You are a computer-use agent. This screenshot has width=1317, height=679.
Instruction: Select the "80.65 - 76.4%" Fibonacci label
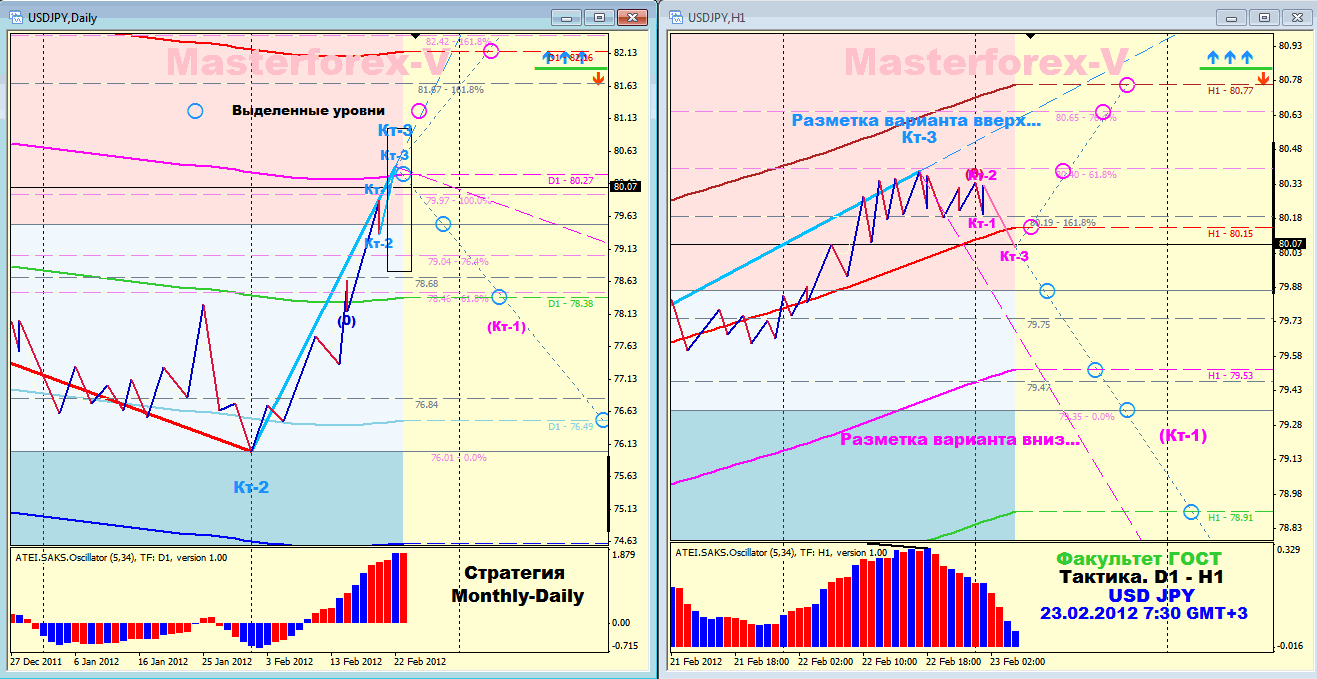click(x=1086, y=118)
